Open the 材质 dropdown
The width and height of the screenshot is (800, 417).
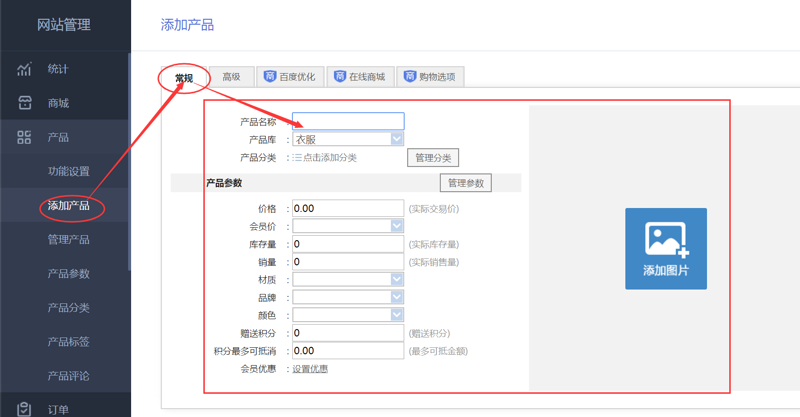(348, 279)
